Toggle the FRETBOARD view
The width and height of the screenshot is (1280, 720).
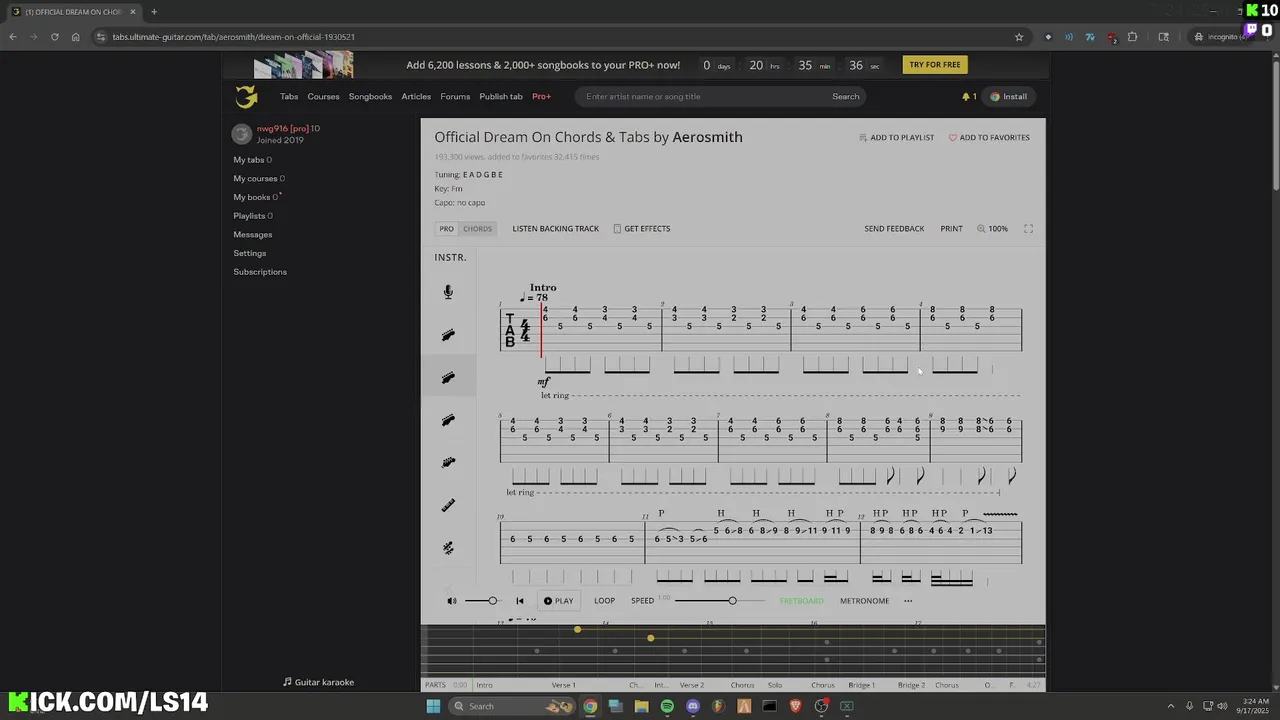(802, 601)
